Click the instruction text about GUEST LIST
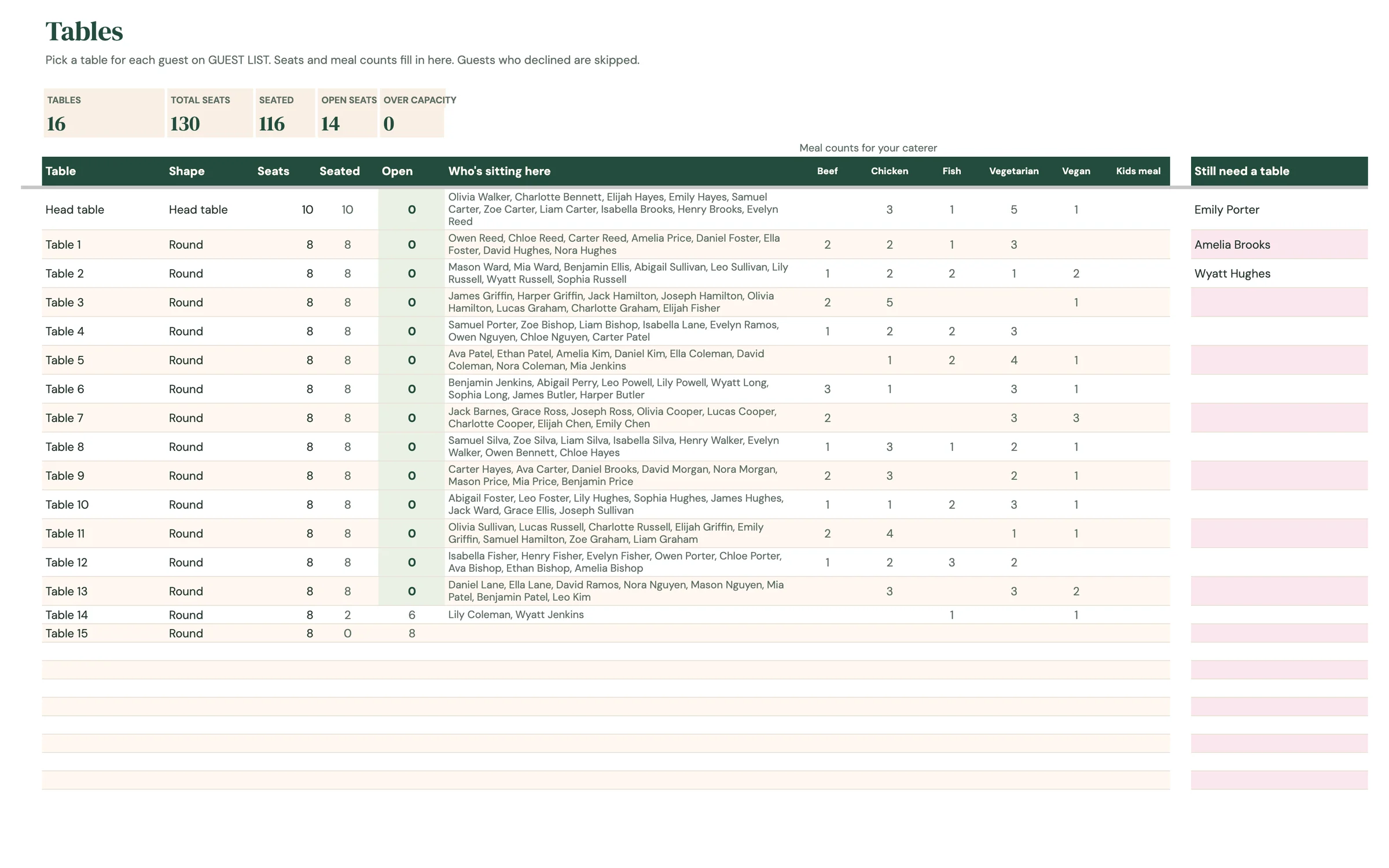The height and width of the screenshot is (868, 1389). pos(342,60)
